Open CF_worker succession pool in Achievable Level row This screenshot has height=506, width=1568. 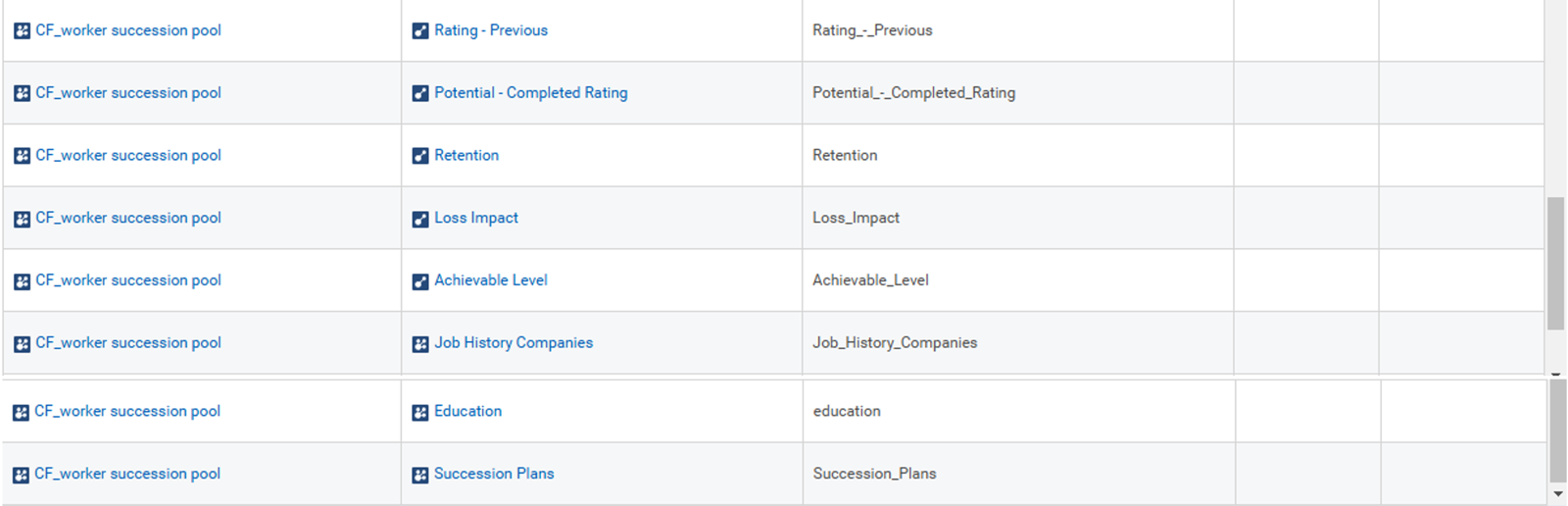point(128,280)
